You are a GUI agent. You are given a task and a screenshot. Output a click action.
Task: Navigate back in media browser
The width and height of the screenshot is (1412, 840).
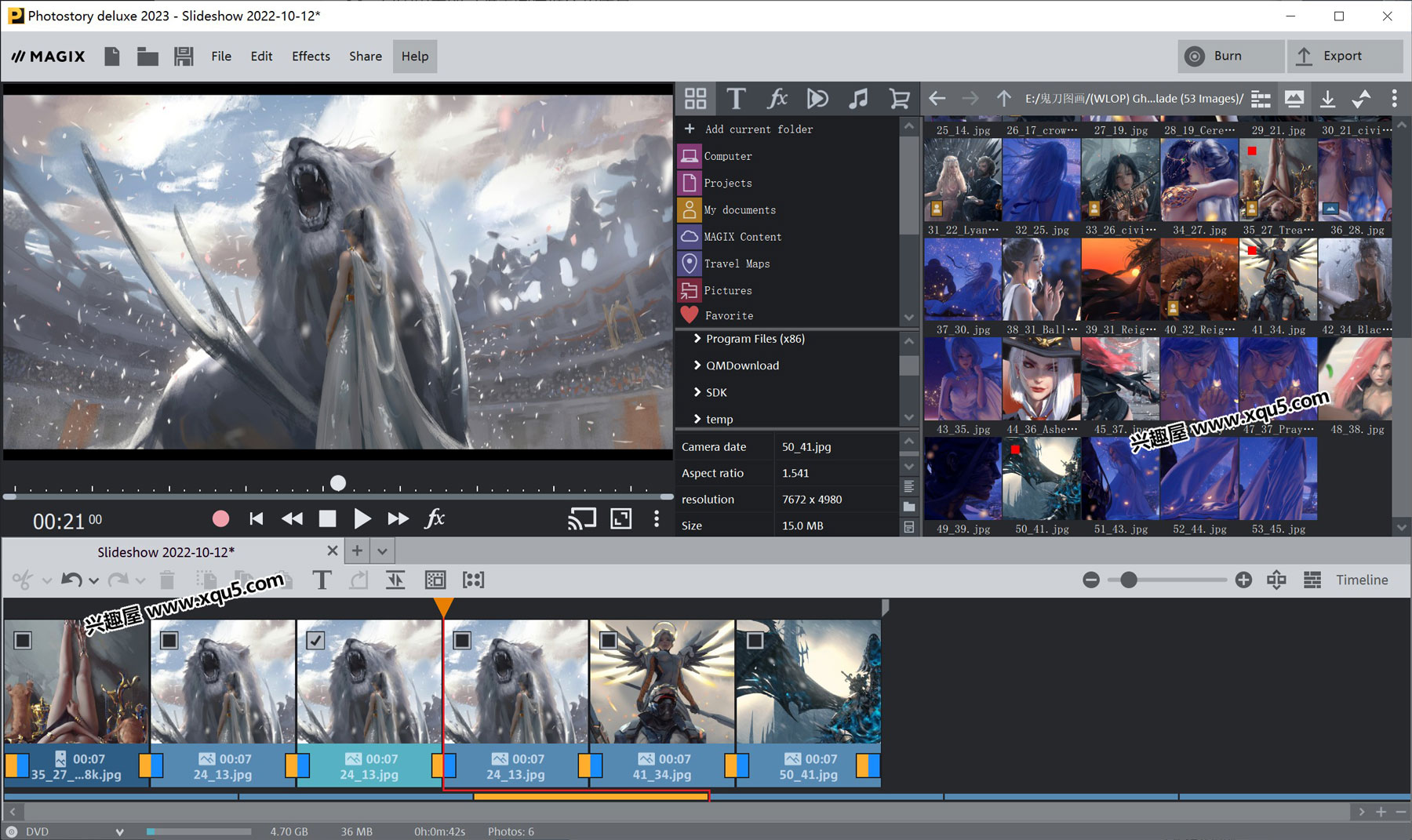(937, 99)
